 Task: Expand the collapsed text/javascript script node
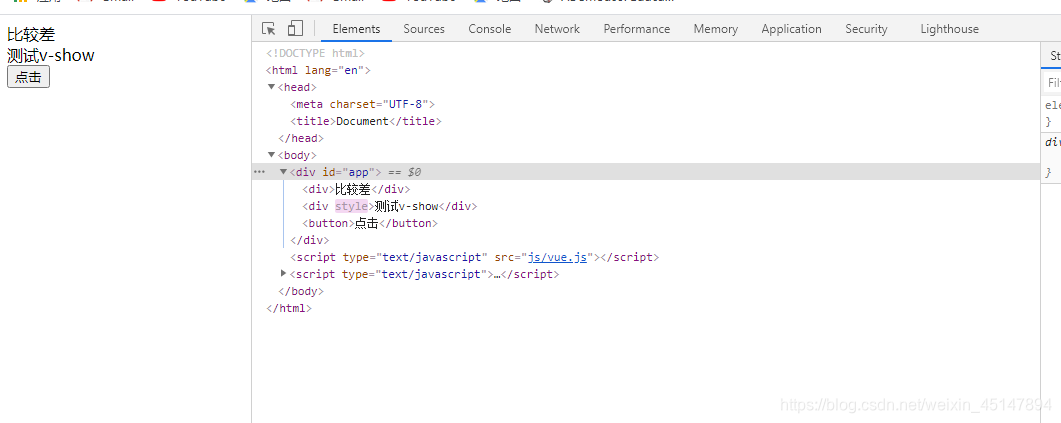(x=284, y=273)
